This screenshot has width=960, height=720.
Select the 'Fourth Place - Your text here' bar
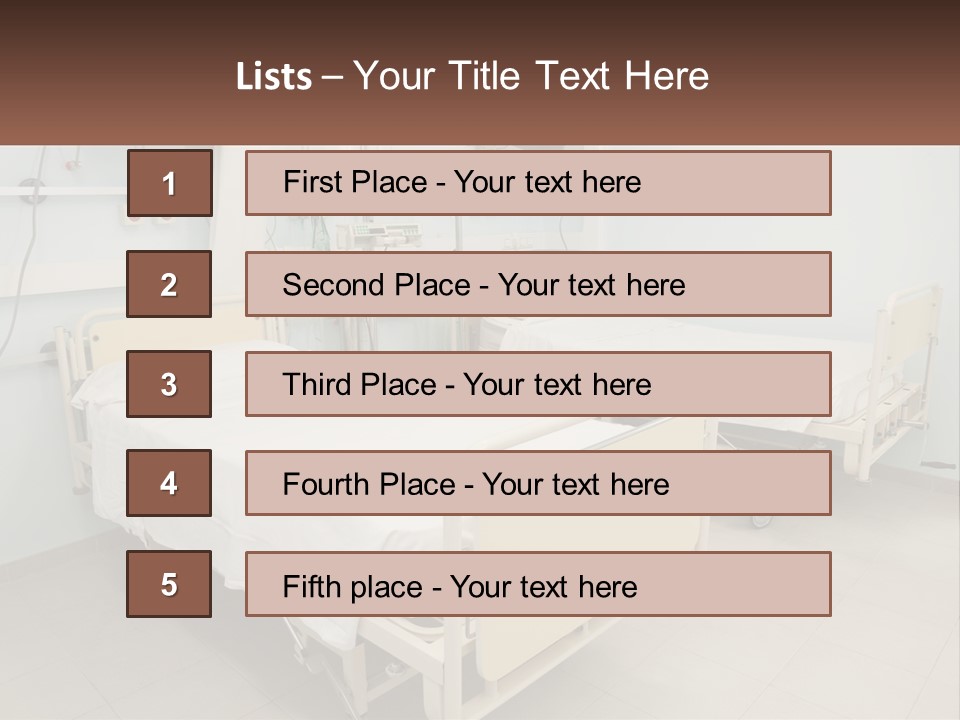click(538, 483)
